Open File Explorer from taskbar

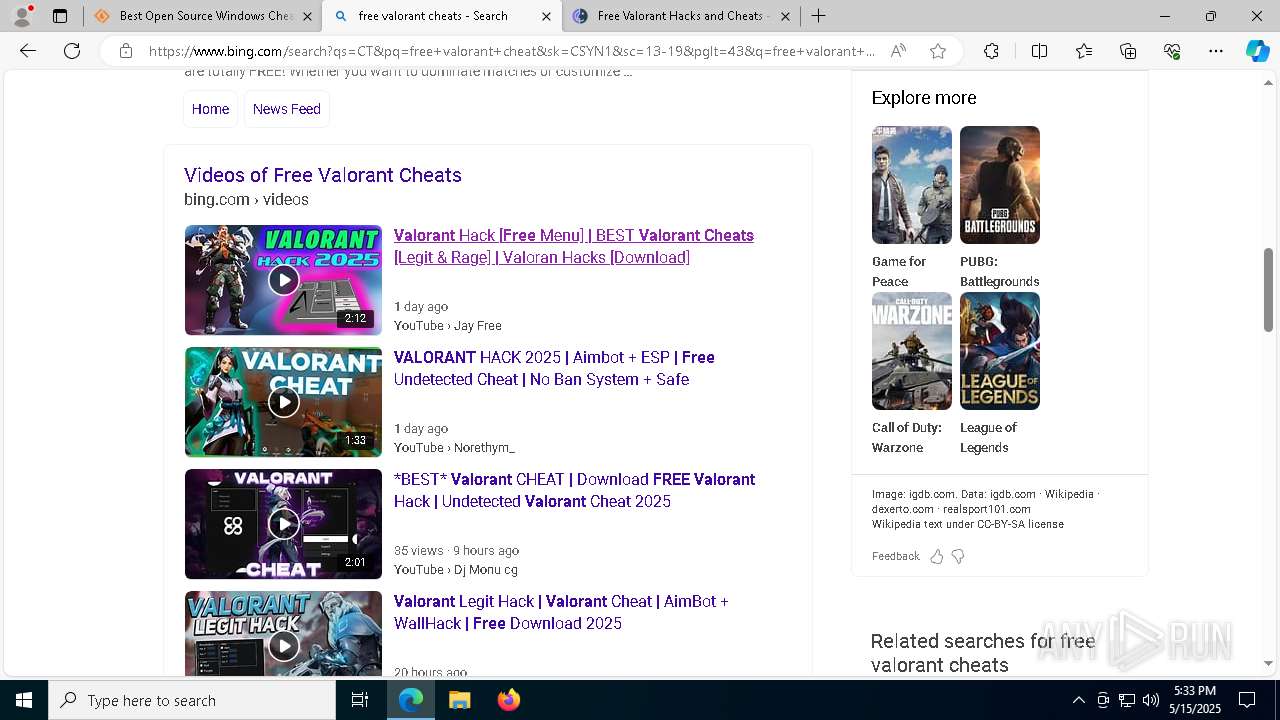[459, 700]
